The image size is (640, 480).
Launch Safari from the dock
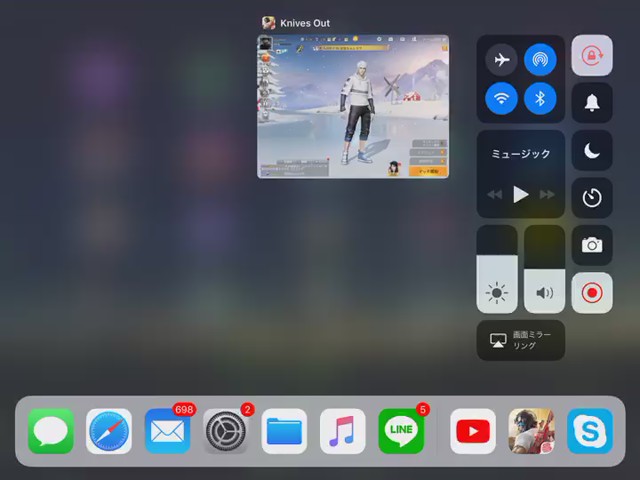(x=109, y=431)
